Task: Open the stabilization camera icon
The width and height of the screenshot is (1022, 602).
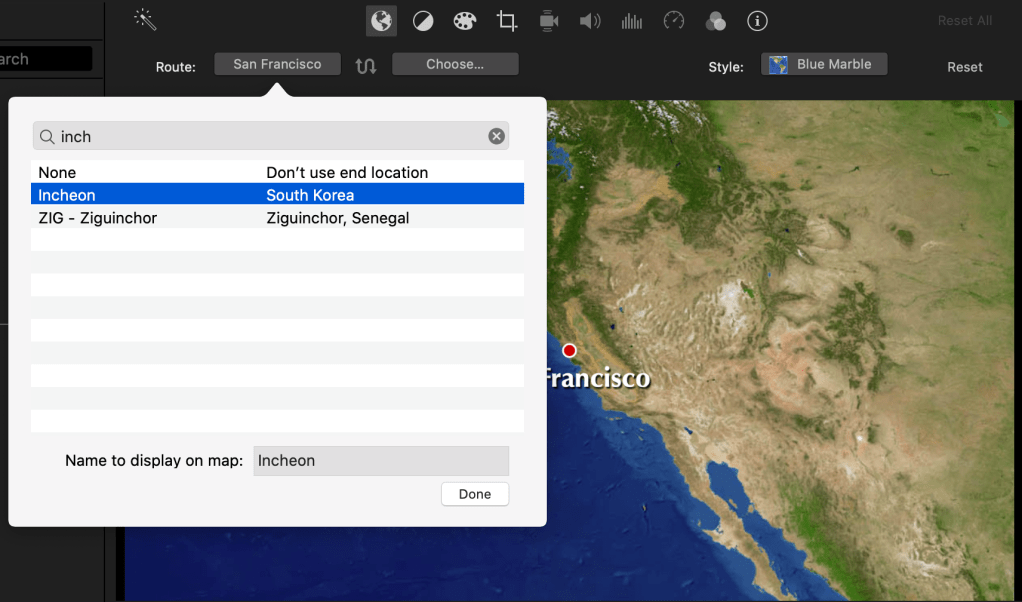Action: point(548,21)
